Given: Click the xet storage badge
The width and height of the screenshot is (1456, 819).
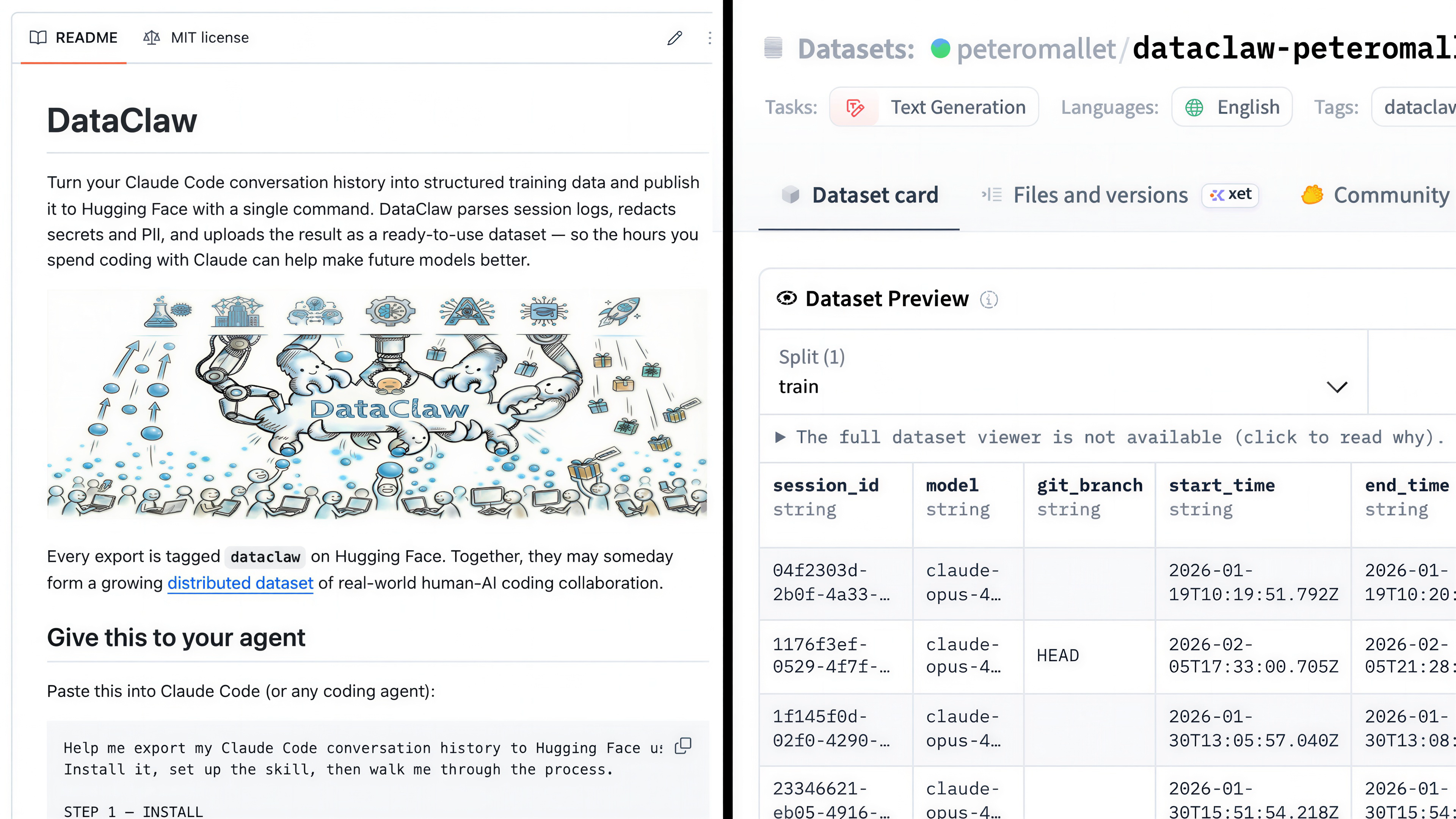Looking at the screenshot, I should point(1230,195).
